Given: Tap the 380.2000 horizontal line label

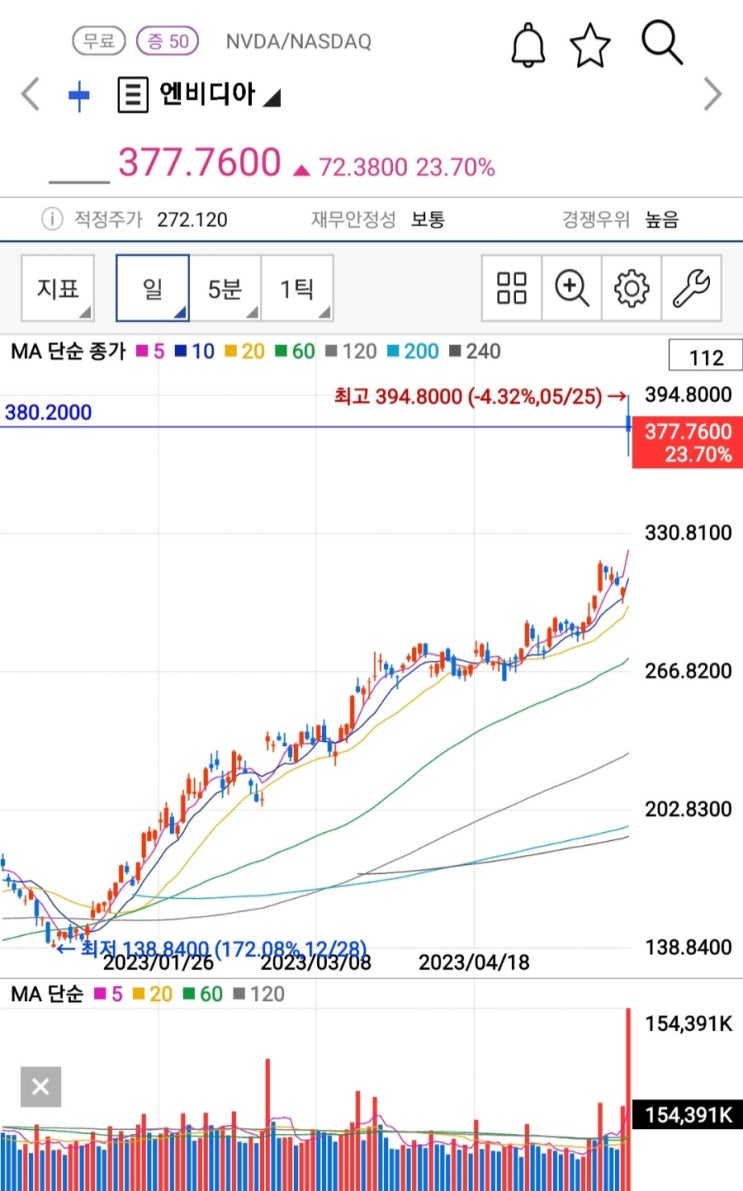Looking at the screenshot, I should pos(48,412).
